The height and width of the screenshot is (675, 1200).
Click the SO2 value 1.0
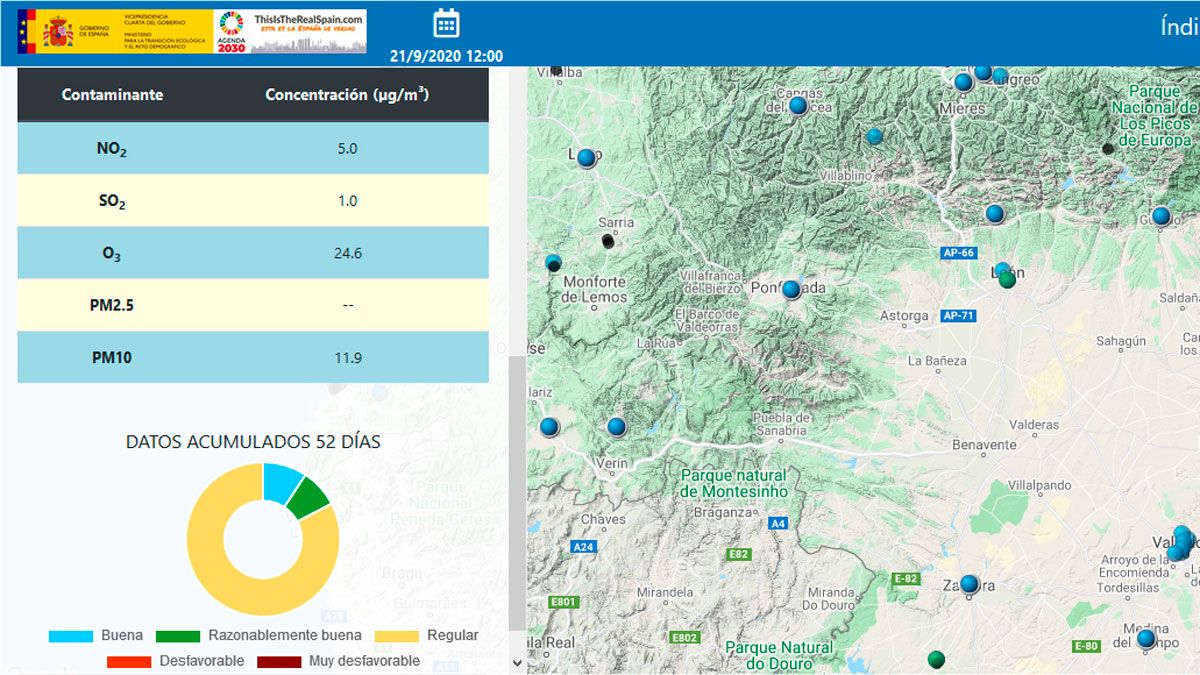[347, 200]
